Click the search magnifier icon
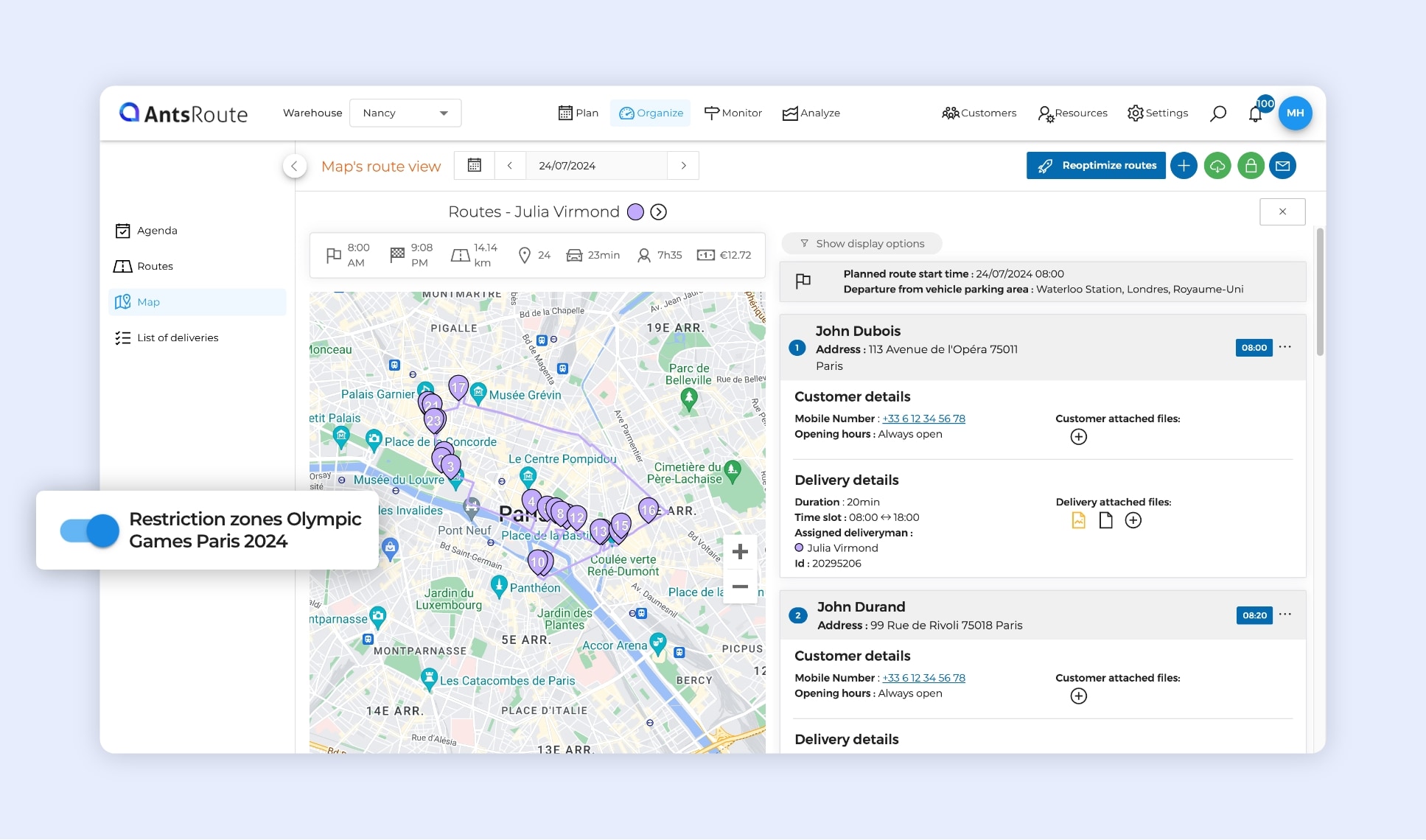Viewport: 1426px width, 840px height. (1218, 113)
